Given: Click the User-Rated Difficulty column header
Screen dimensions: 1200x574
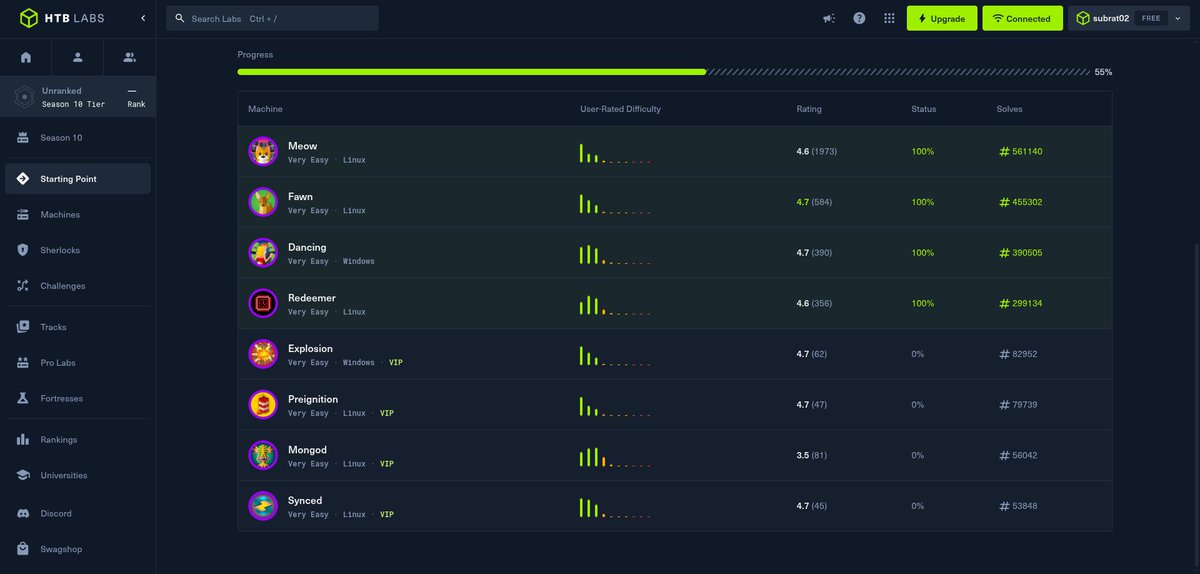Looking at the screenshot, I should (620, 109).
